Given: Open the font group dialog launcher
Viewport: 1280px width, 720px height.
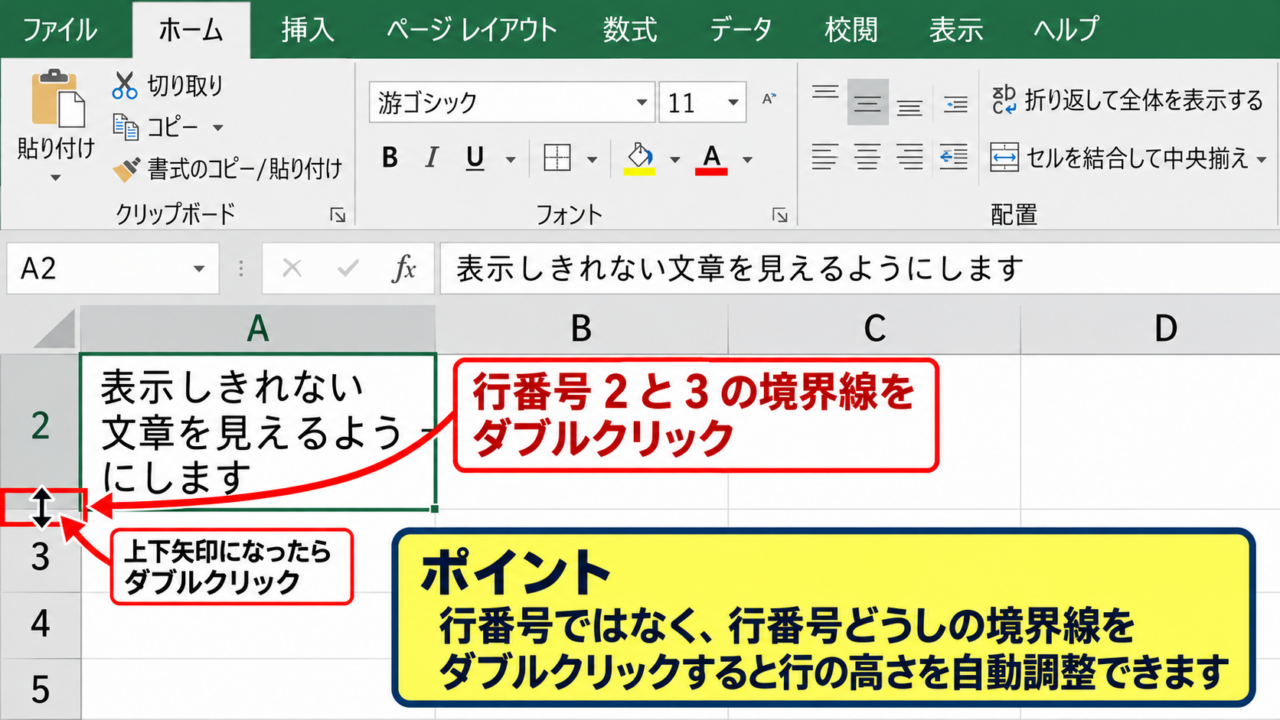Looking at the screenshot, I should (779, 214).
